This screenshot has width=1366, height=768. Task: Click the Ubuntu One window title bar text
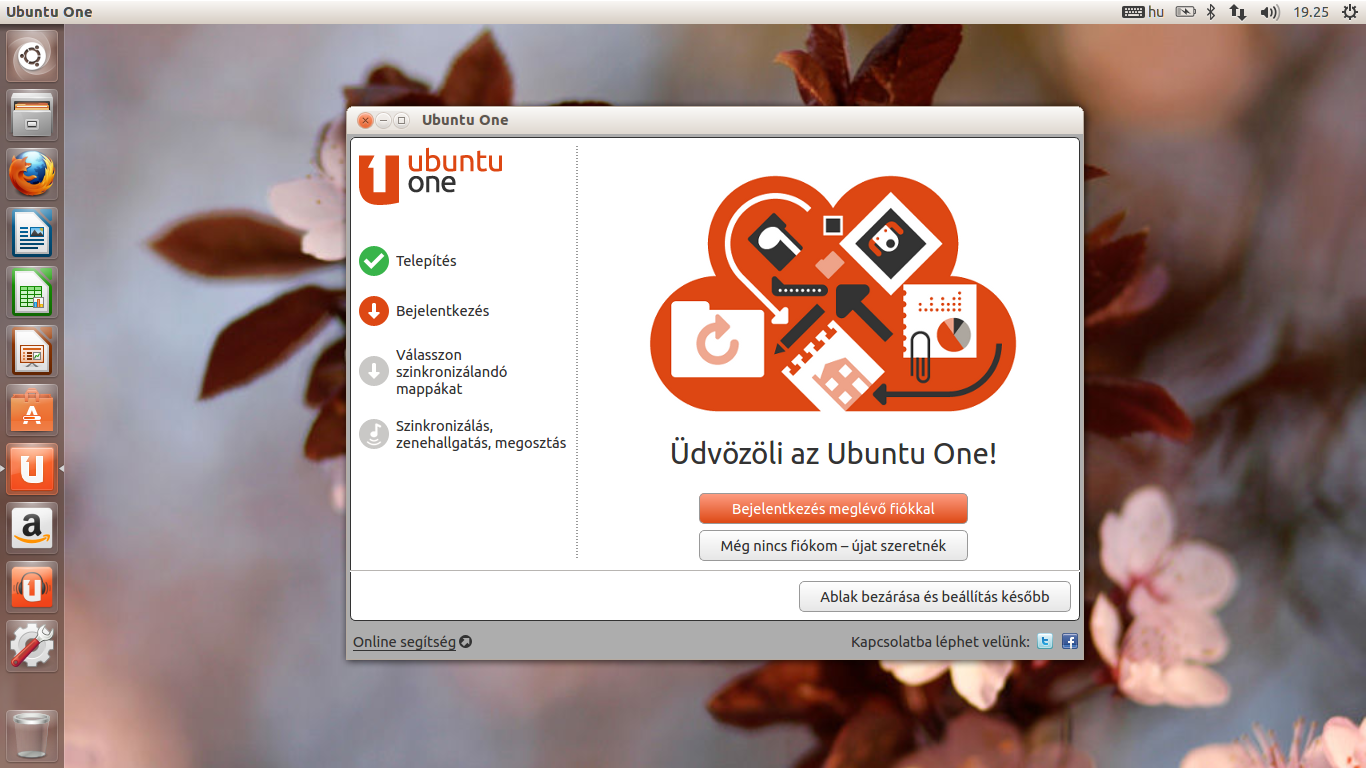click(465, 120)
